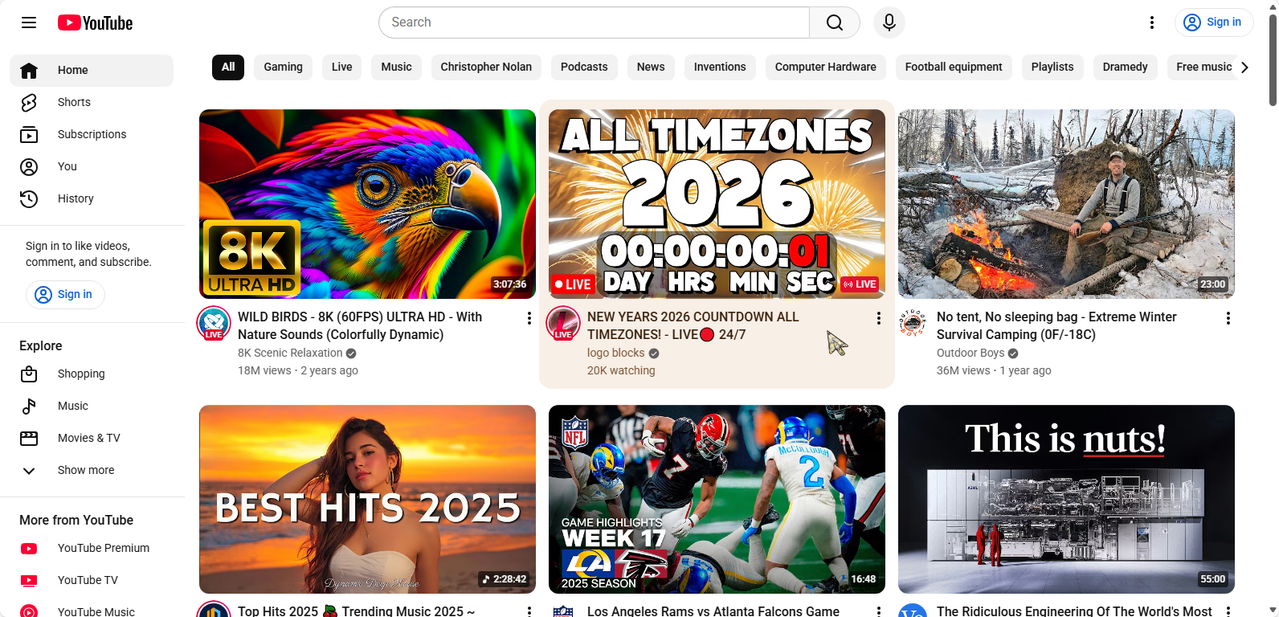Click Los Angeles Rams vs Atlanta Falcons title

713,611
